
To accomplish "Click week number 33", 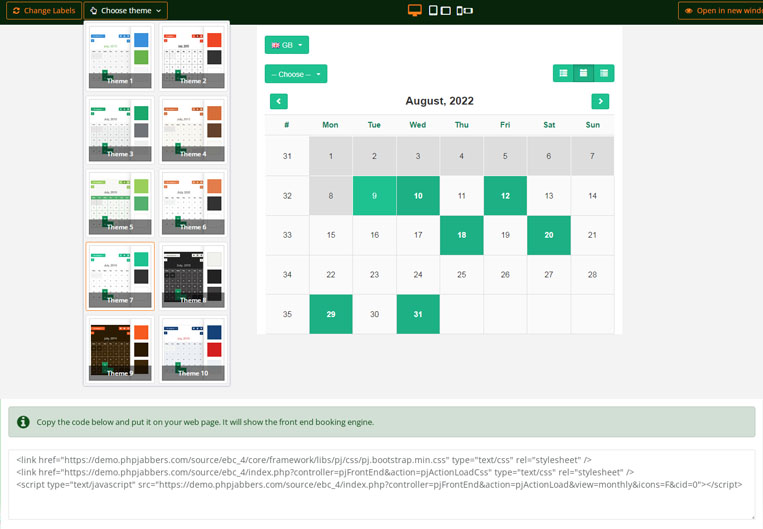I will click(287, 235).
